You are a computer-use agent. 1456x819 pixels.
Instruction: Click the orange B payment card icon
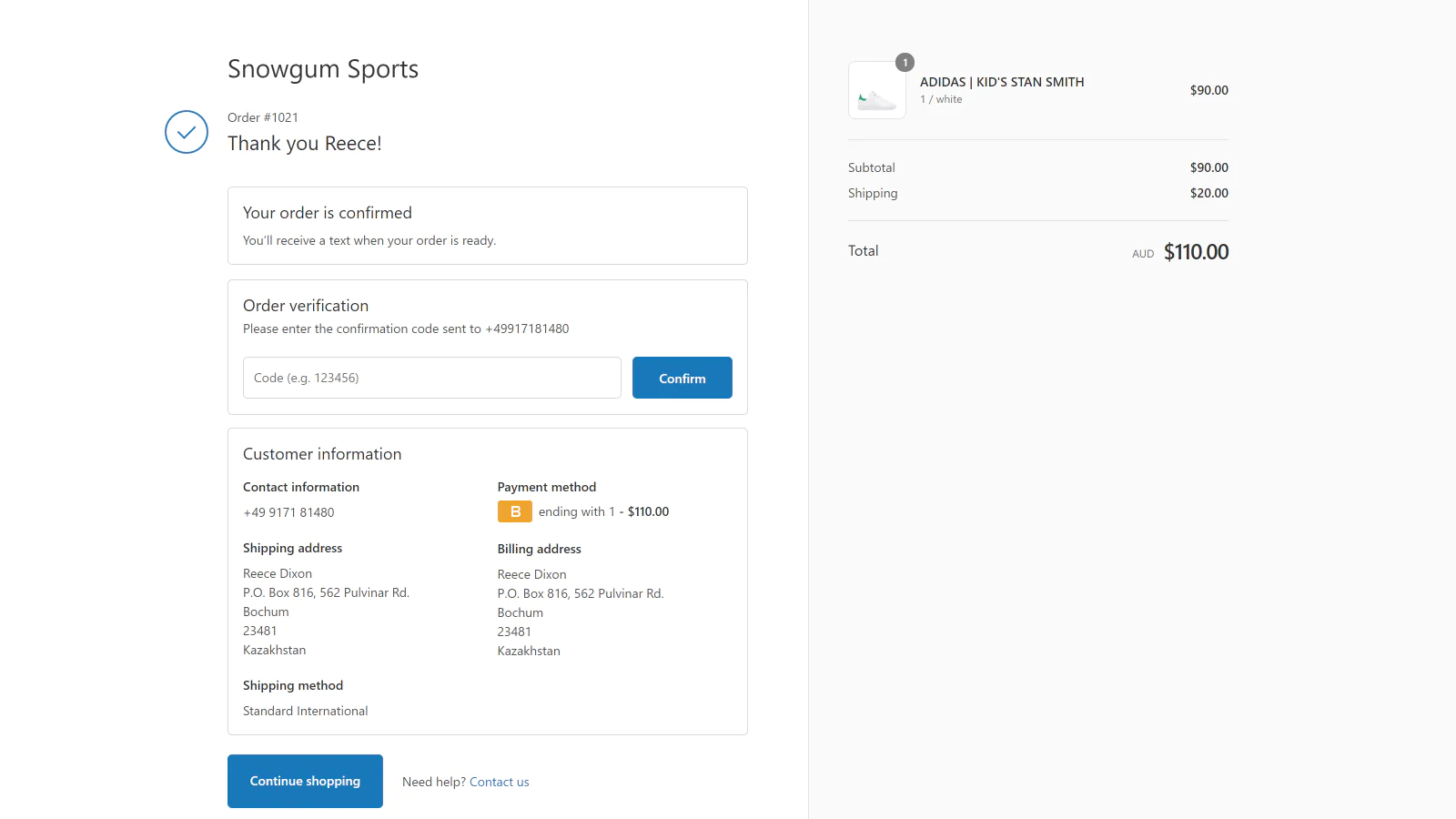(x=514, y=511)
